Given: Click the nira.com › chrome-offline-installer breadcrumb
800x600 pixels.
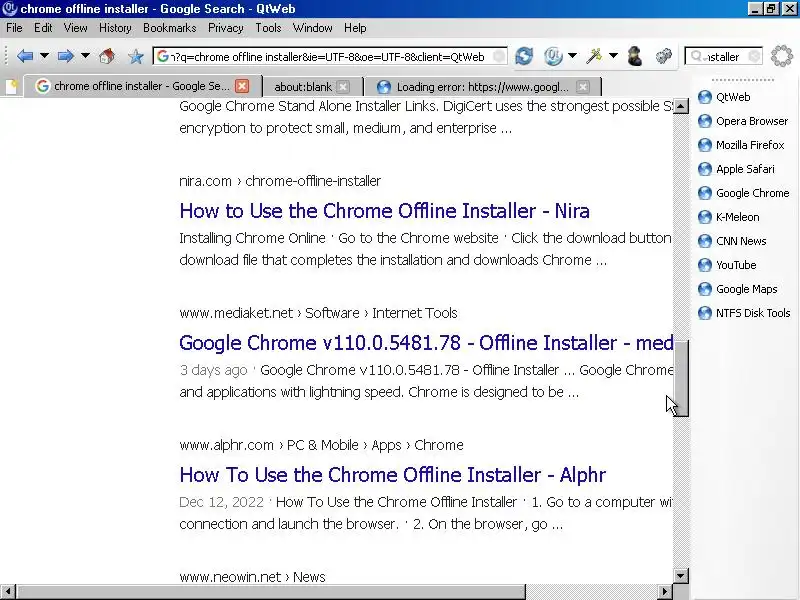Looking at the screenshot, I should tap(280, 181).
